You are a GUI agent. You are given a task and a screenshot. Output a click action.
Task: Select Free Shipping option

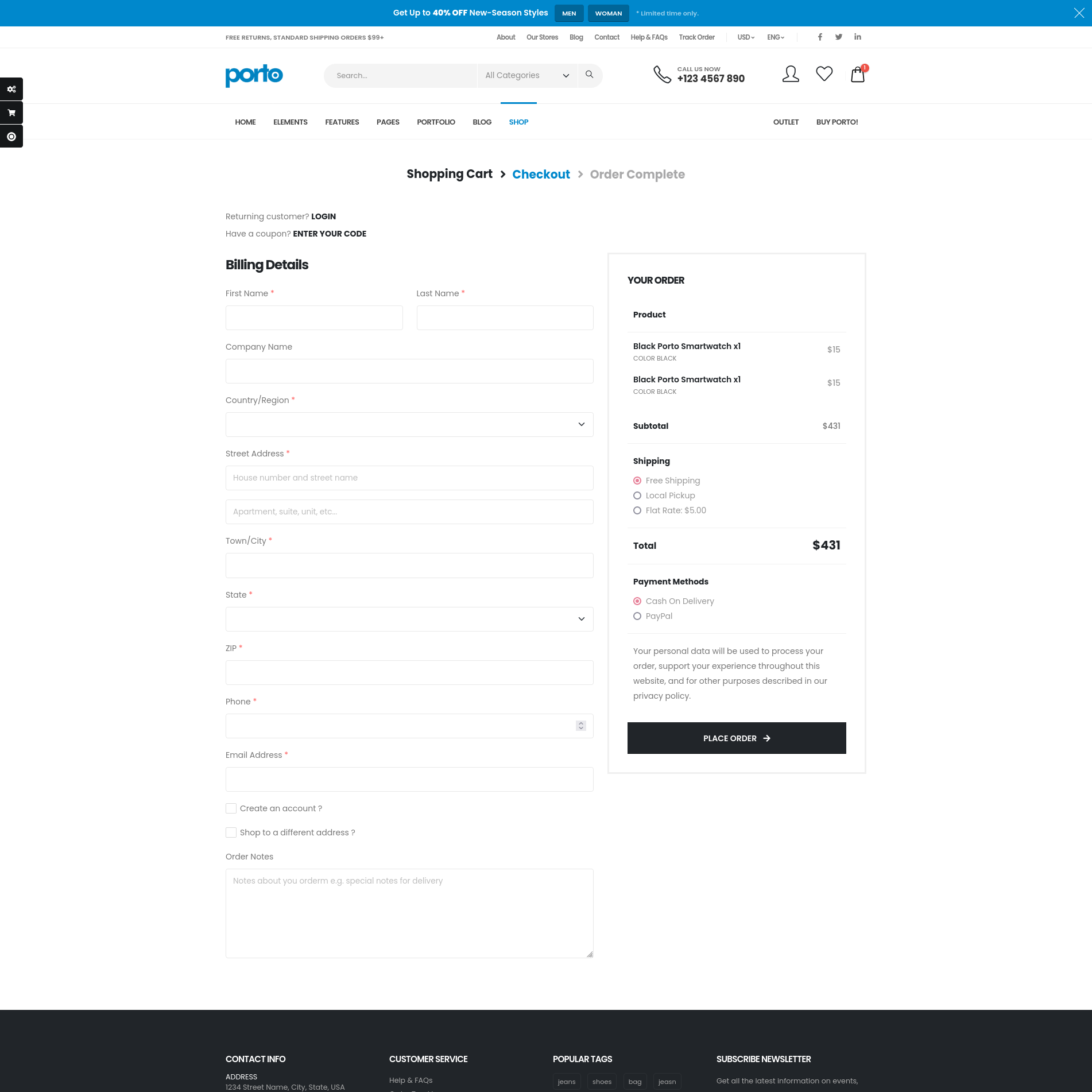point(637,481)
